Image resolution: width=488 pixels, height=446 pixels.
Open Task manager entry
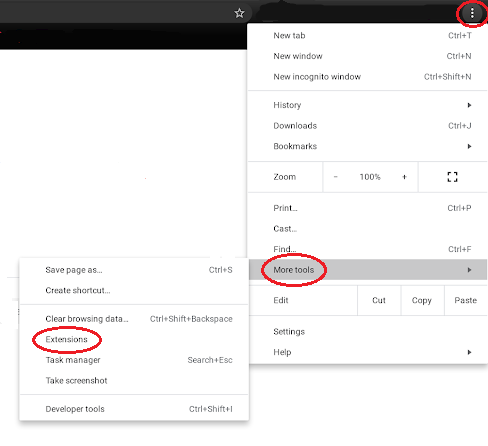click(x=134, y=360)
